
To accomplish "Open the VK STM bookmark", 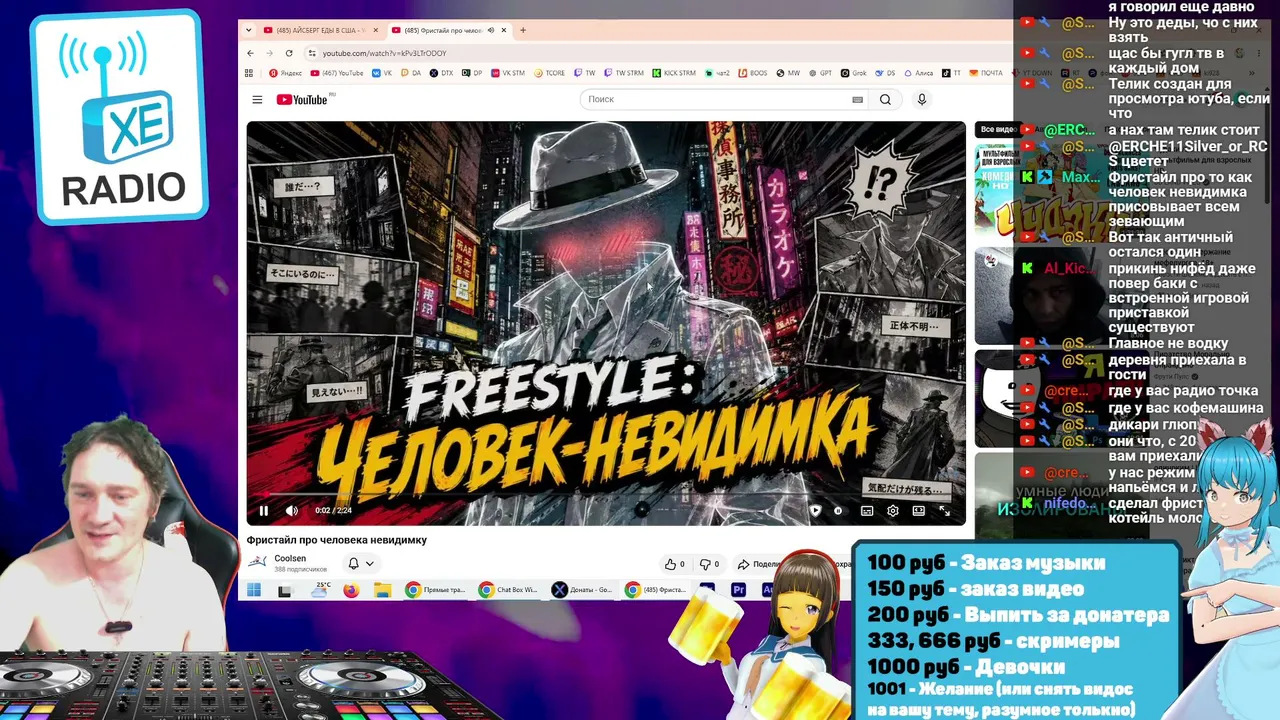I will coord(508,73).
